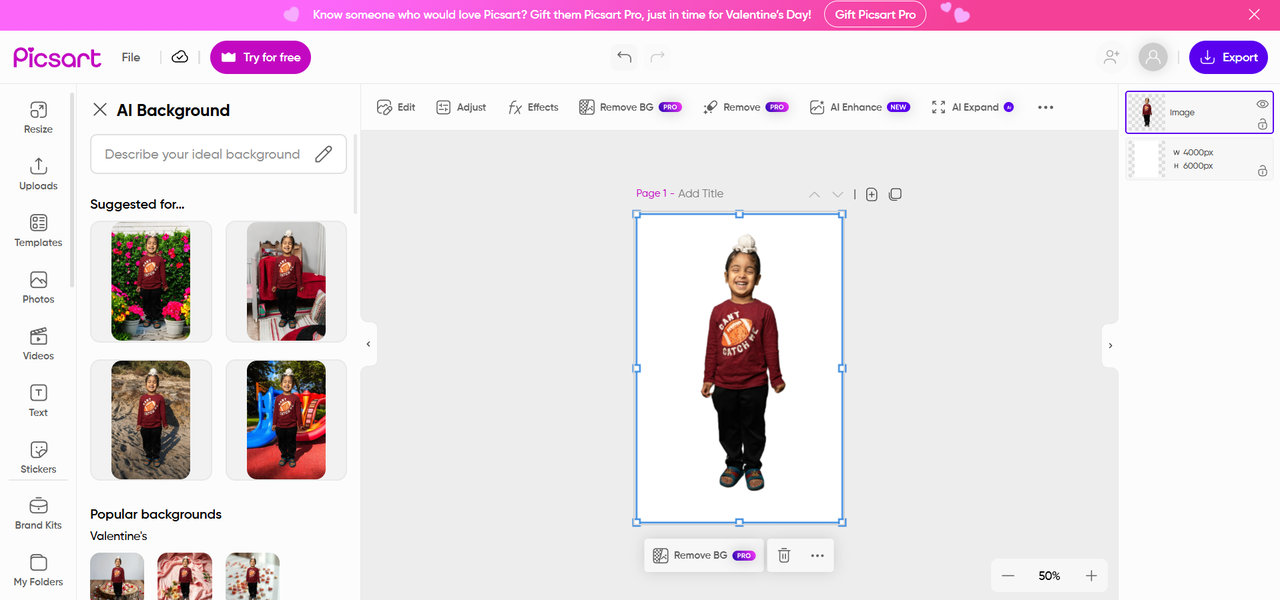The height and width of the screenshot is (600, 1280).
Task: Switch to the Adjust tab in the toolbar
Action: click(460, 107)
